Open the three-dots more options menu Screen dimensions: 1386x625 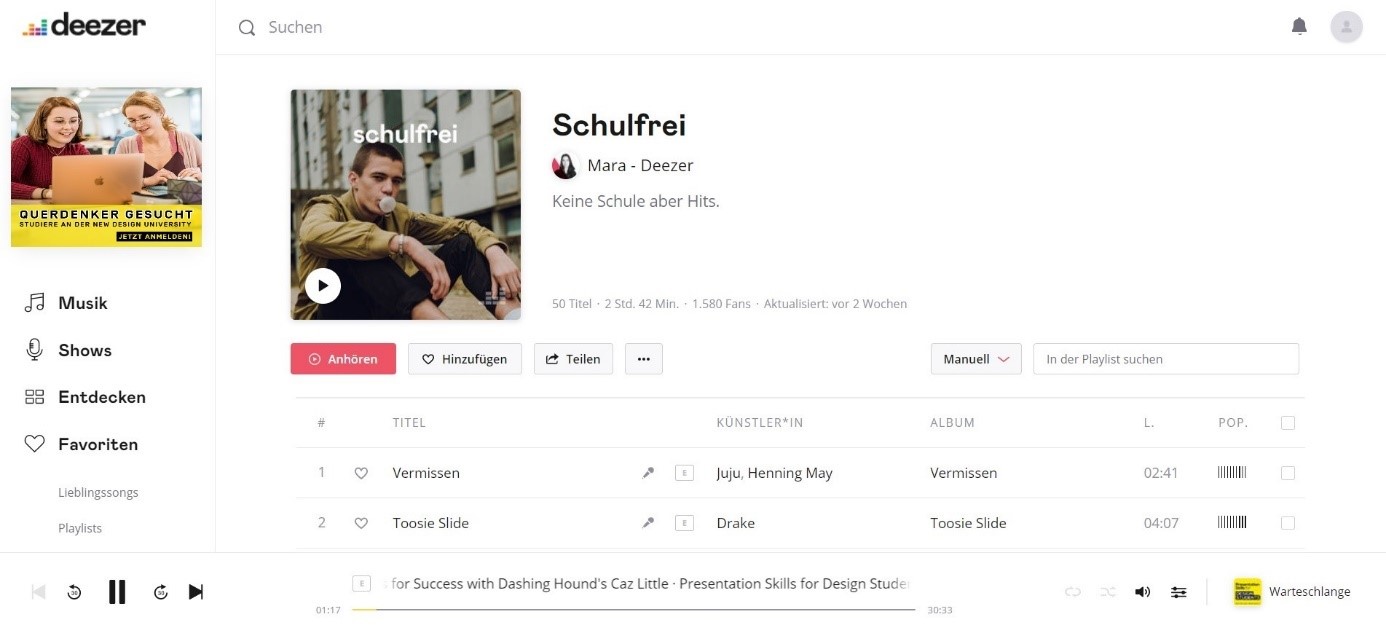pyautogui.click(x=643, y=359)
